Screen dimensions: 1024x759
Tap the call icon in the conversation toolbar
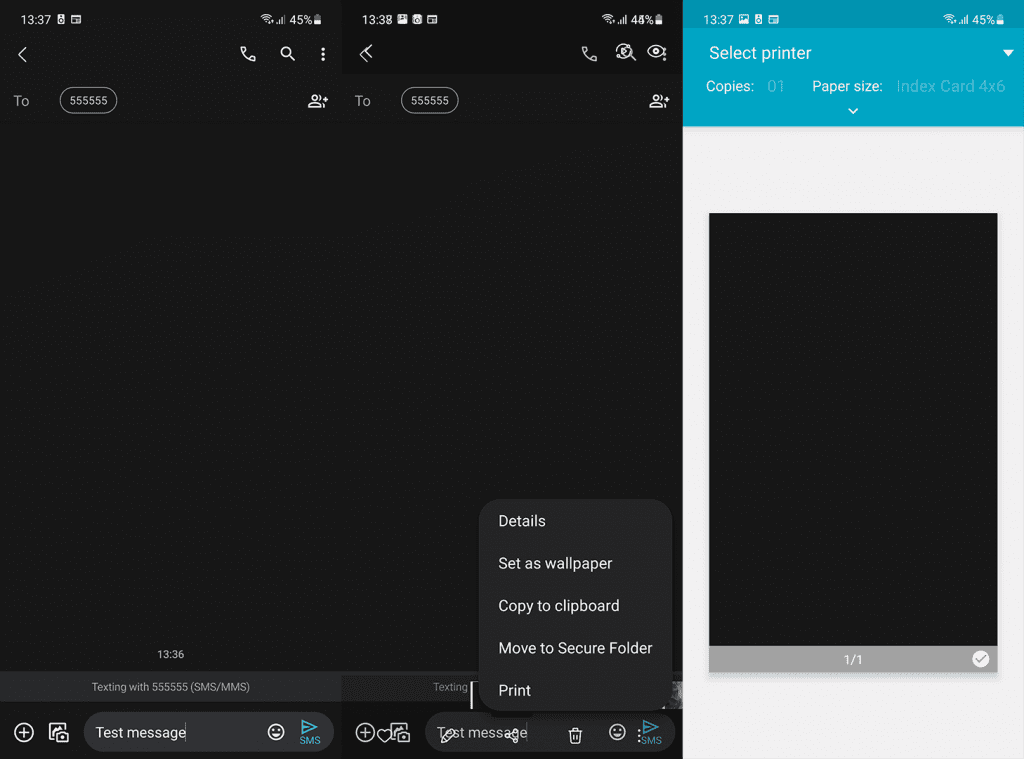247,54
